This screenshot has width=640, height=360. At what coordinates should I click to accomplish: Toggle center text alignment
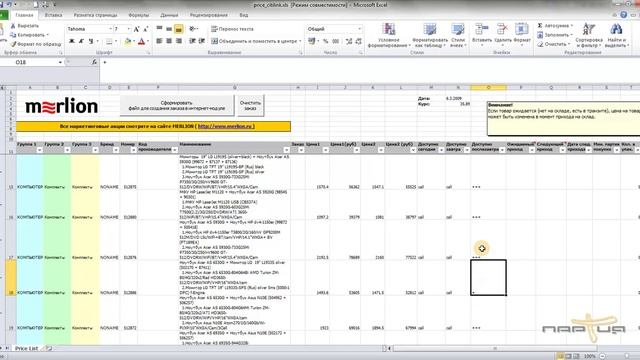click(x=169, y=41)
